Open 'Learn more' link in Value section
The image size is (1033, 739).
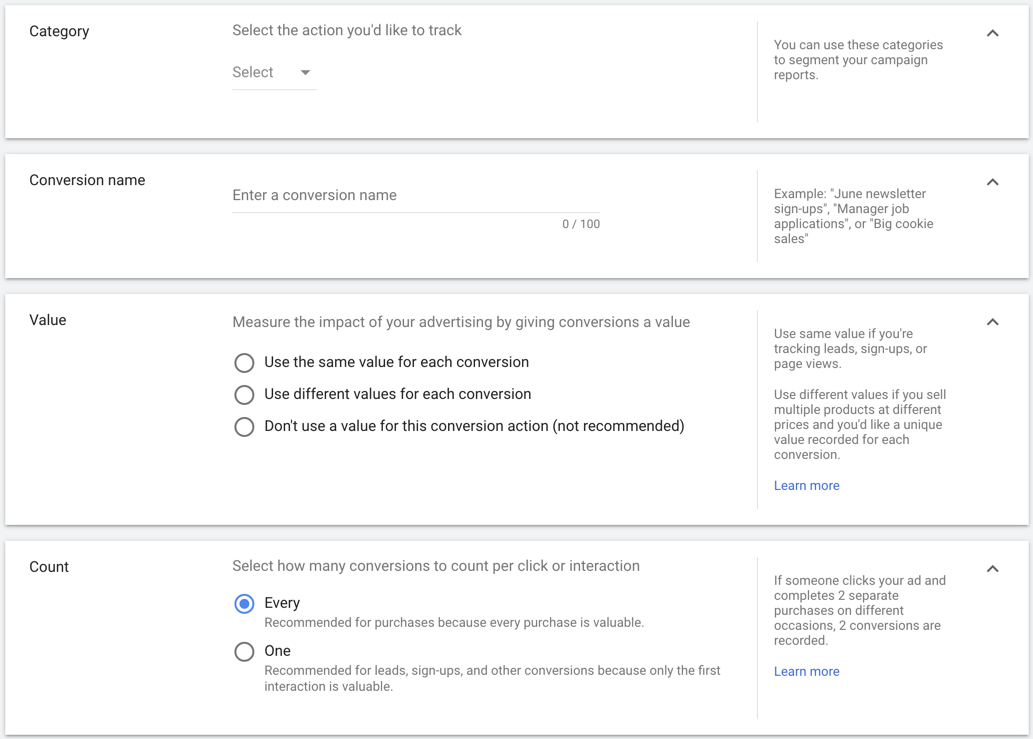806,486
